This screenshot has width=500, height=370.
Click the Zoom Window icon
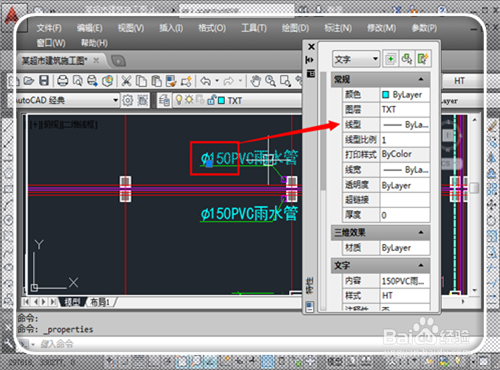285,81
